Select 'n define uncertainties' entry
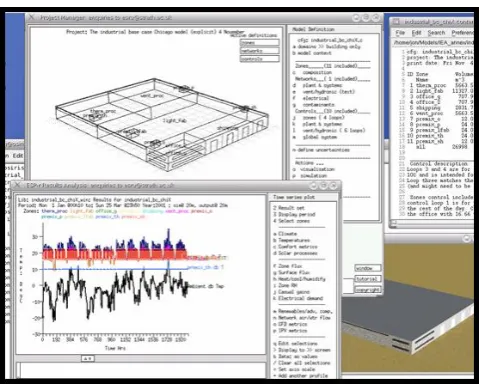 click(321, 150)
